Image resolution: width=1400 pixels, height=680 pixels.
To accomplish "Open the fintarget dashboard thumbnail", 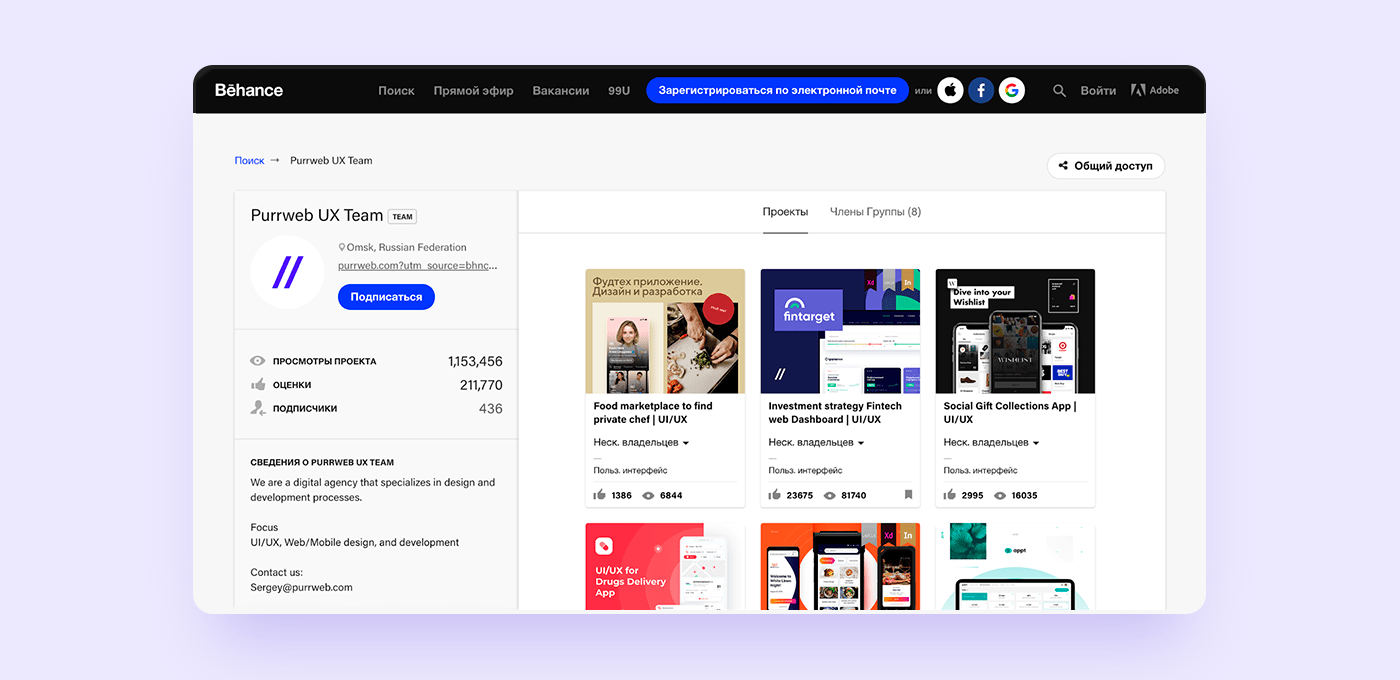I will click(x=840, y=331).
